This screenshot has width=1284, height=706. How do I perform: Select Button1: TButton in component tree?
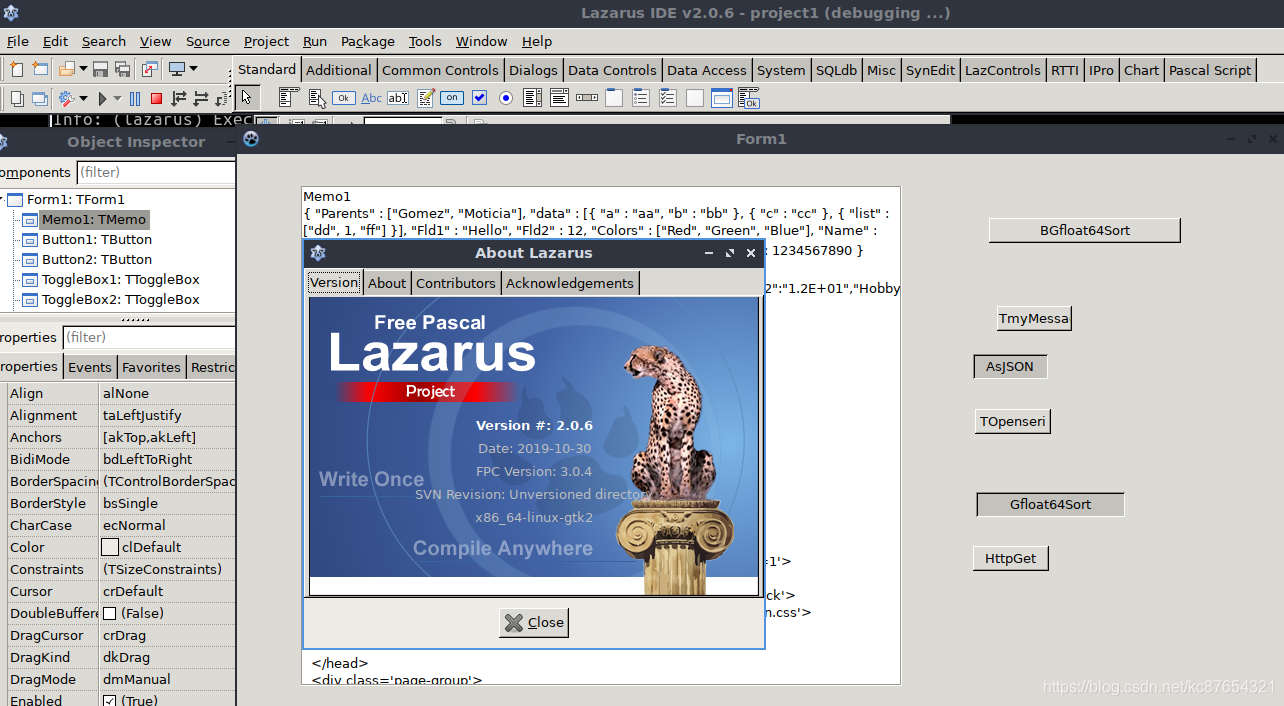click(x=97, y=239)
